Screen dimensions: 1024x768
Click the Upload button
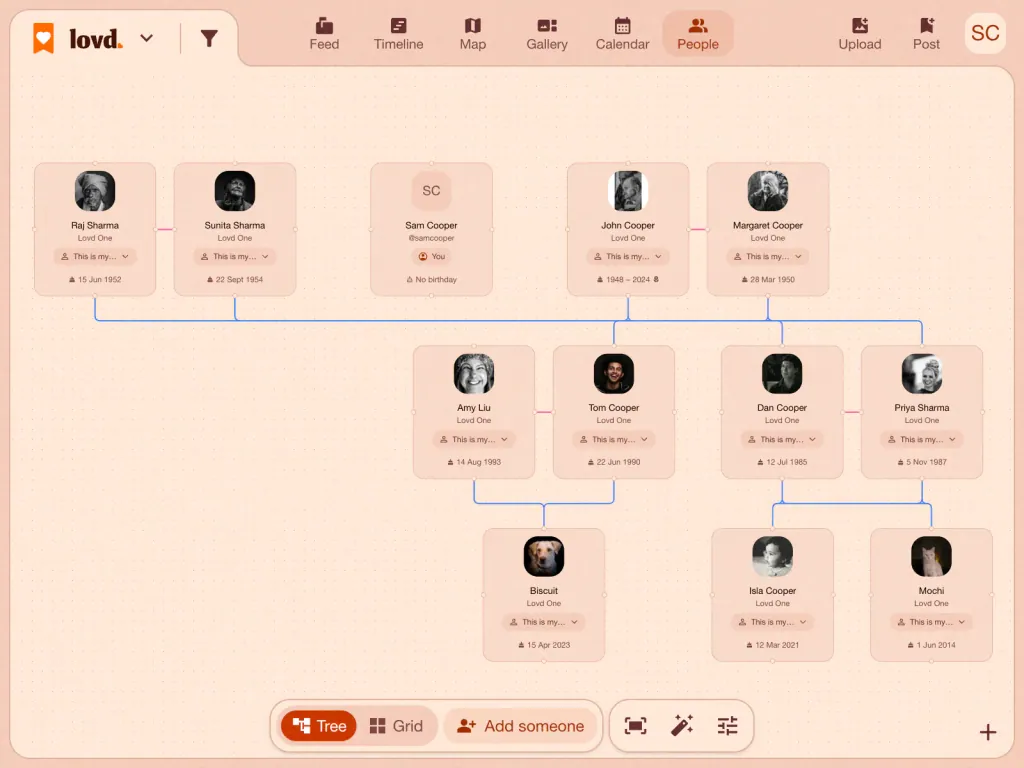pos(859,35)
